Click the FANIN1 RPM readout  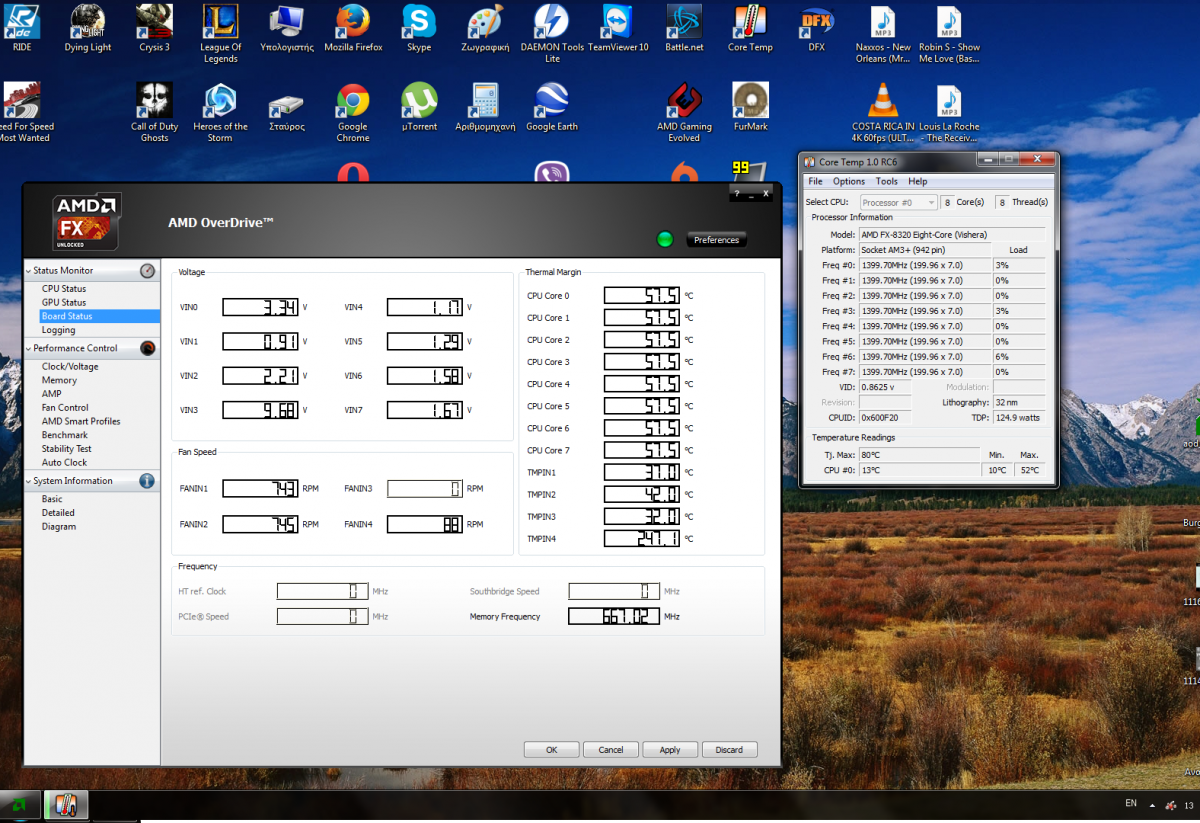tap(260, 488)
